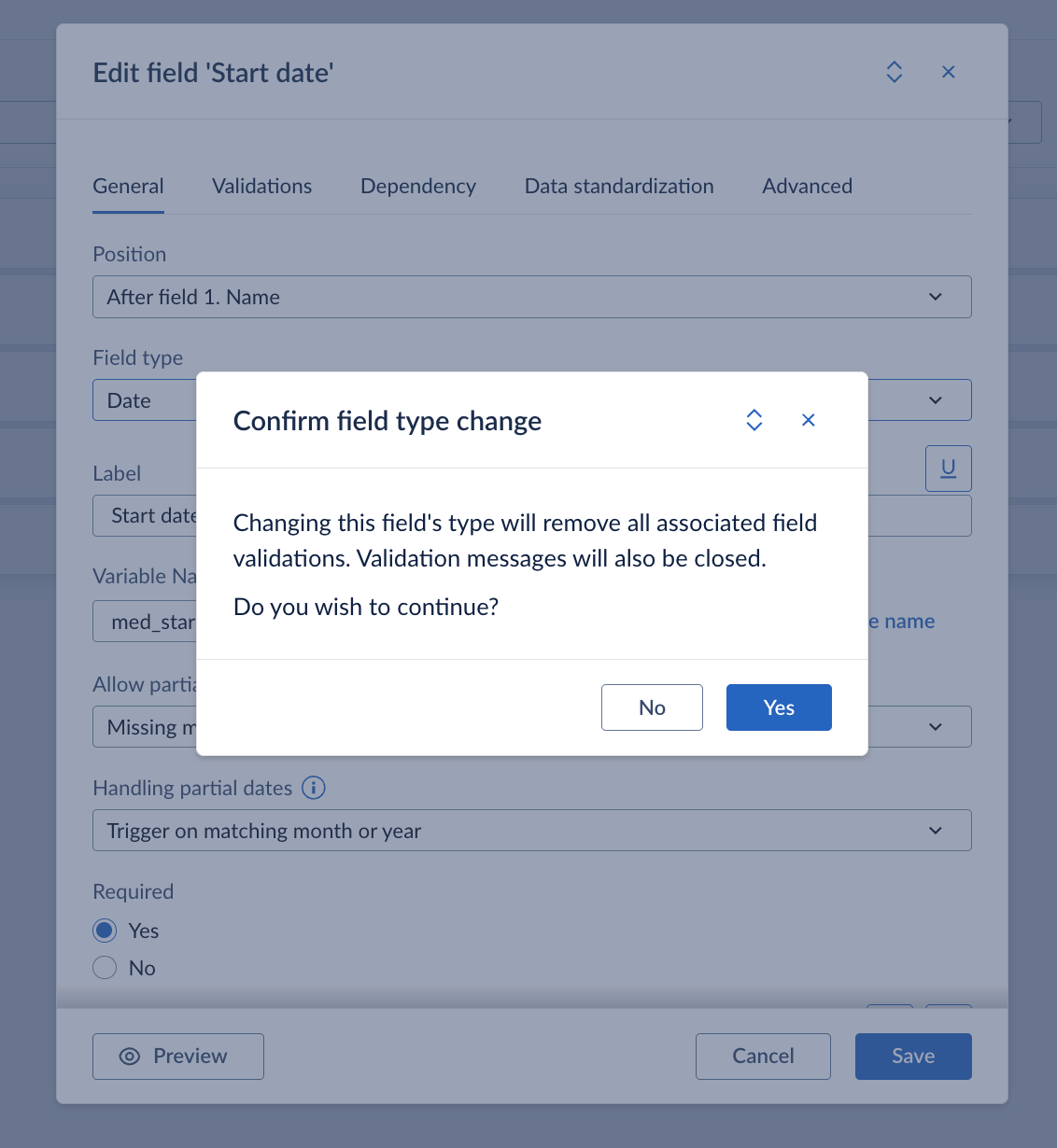Click the eye icon in Preview button

tap(130, 1057)
